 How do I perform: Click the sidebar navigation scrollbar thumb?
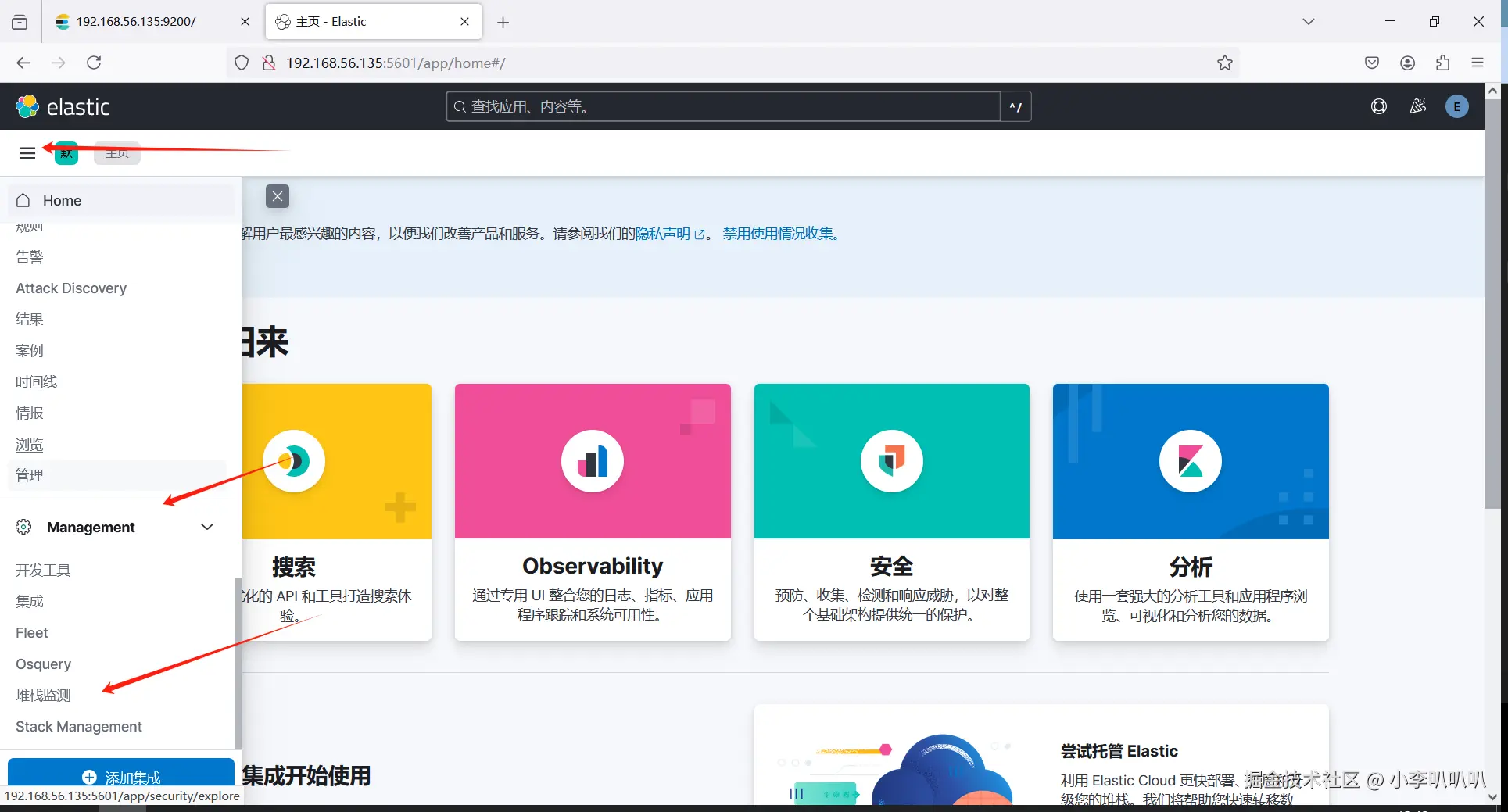coord(238,663)
